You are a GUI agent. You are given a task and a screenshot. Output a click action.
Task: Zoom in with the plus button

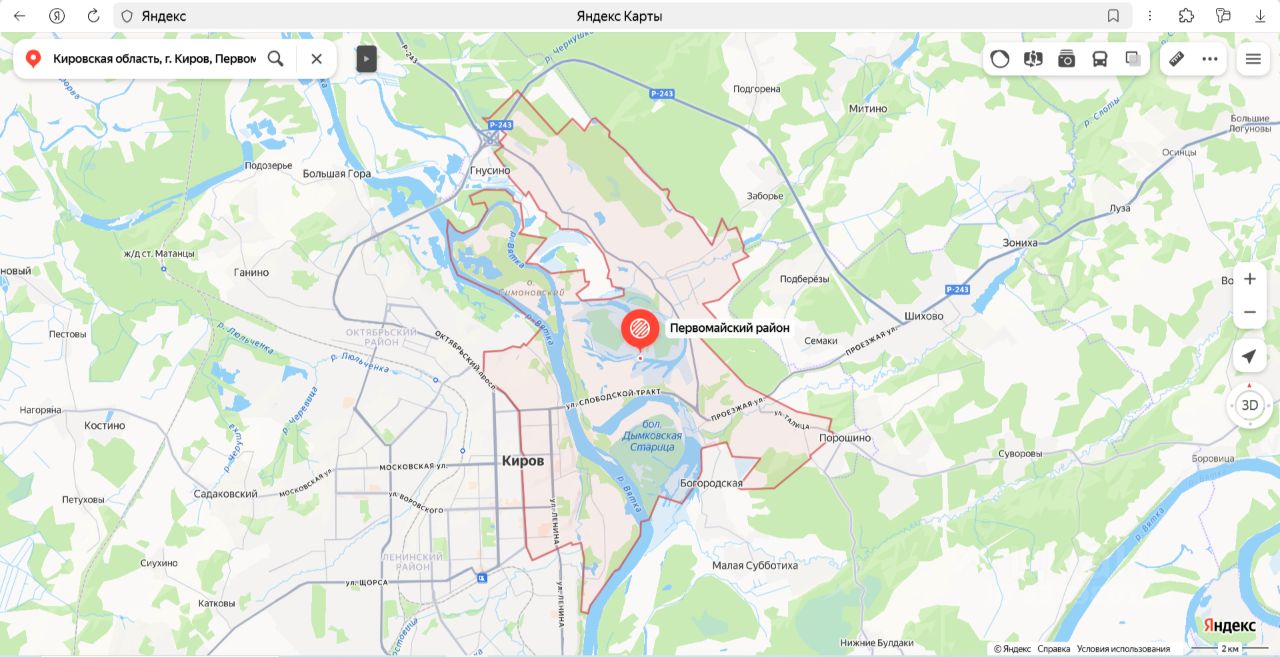pos(1249,279)
